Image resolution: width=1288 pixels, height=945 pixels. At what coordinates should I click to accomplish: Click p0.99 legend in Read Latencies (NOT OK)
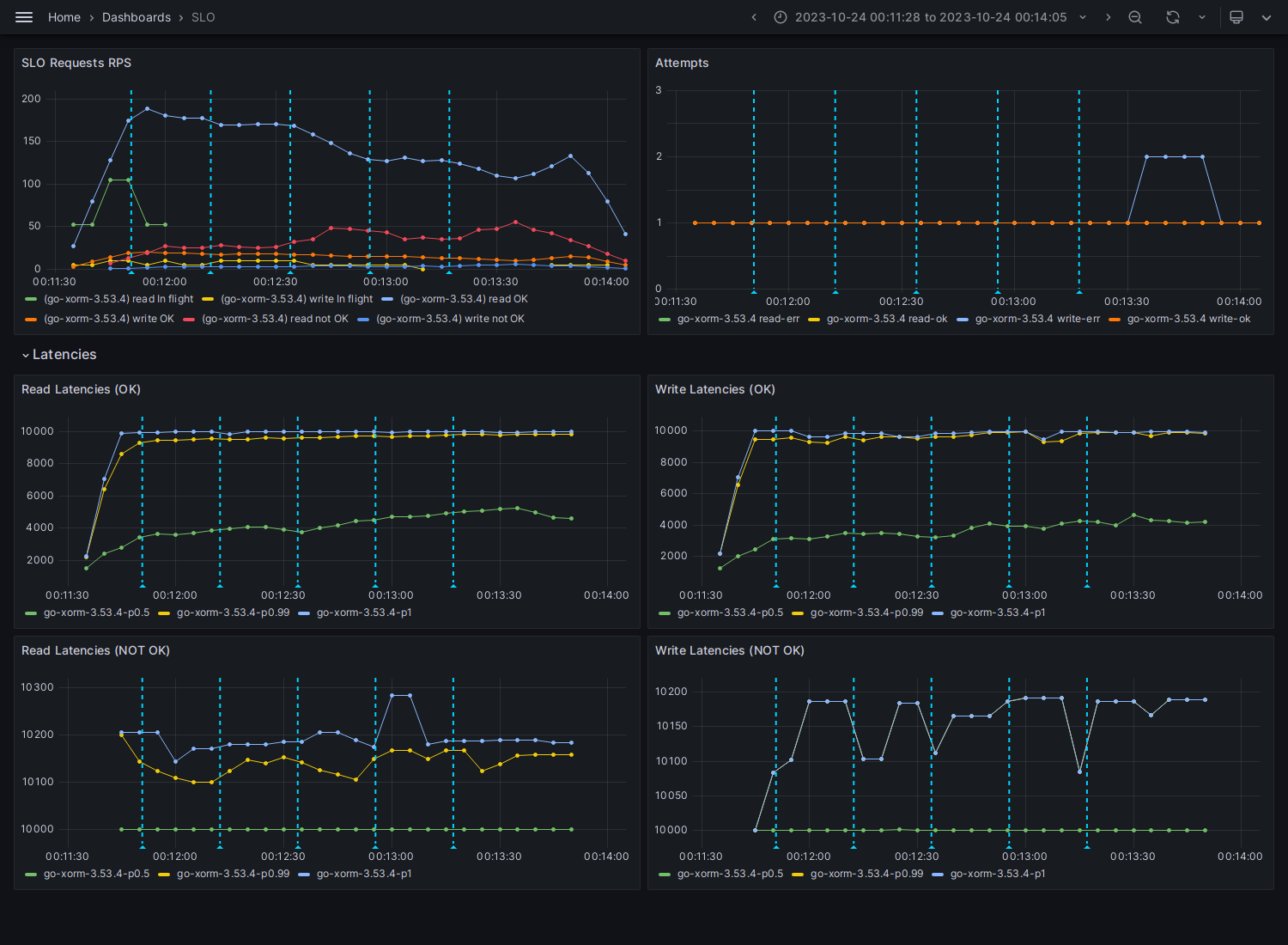point(233,874)
